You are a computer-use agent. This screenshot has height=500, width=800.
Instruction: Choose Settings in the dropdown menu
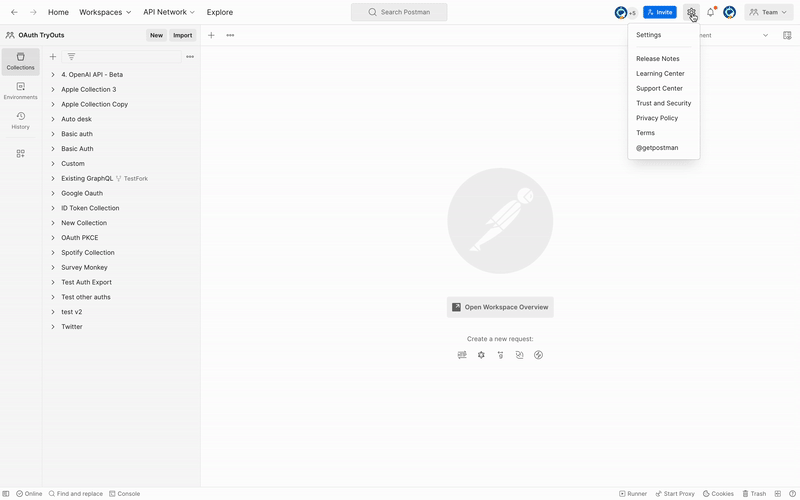coord(648,35)
